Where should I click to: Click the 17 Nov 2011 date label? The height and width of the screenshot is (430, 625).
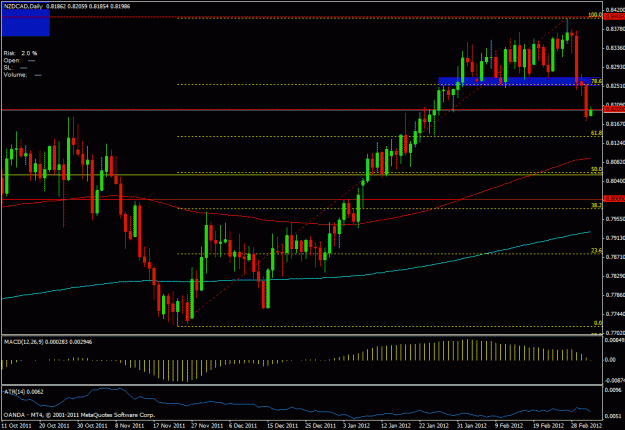coord(169,426)
